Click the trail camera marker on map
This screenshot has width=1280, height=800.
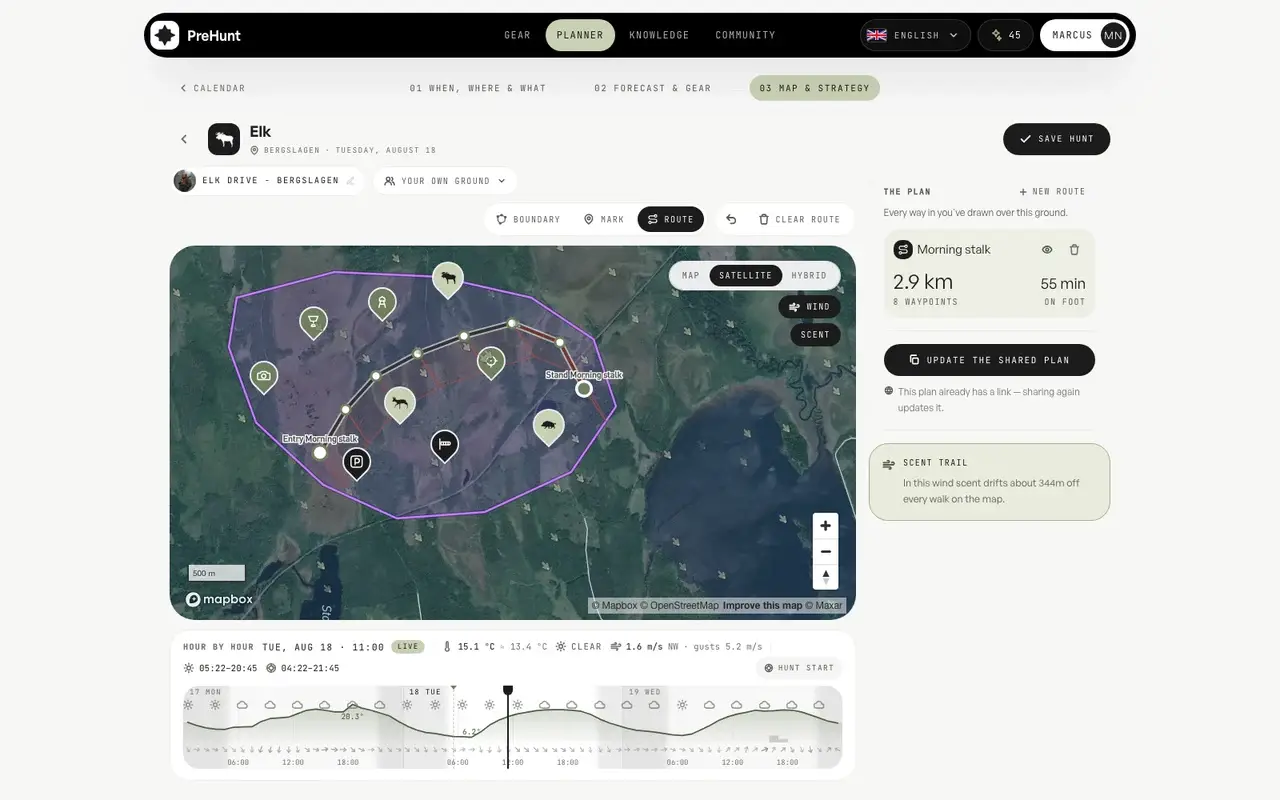click(x=263, y=377)
